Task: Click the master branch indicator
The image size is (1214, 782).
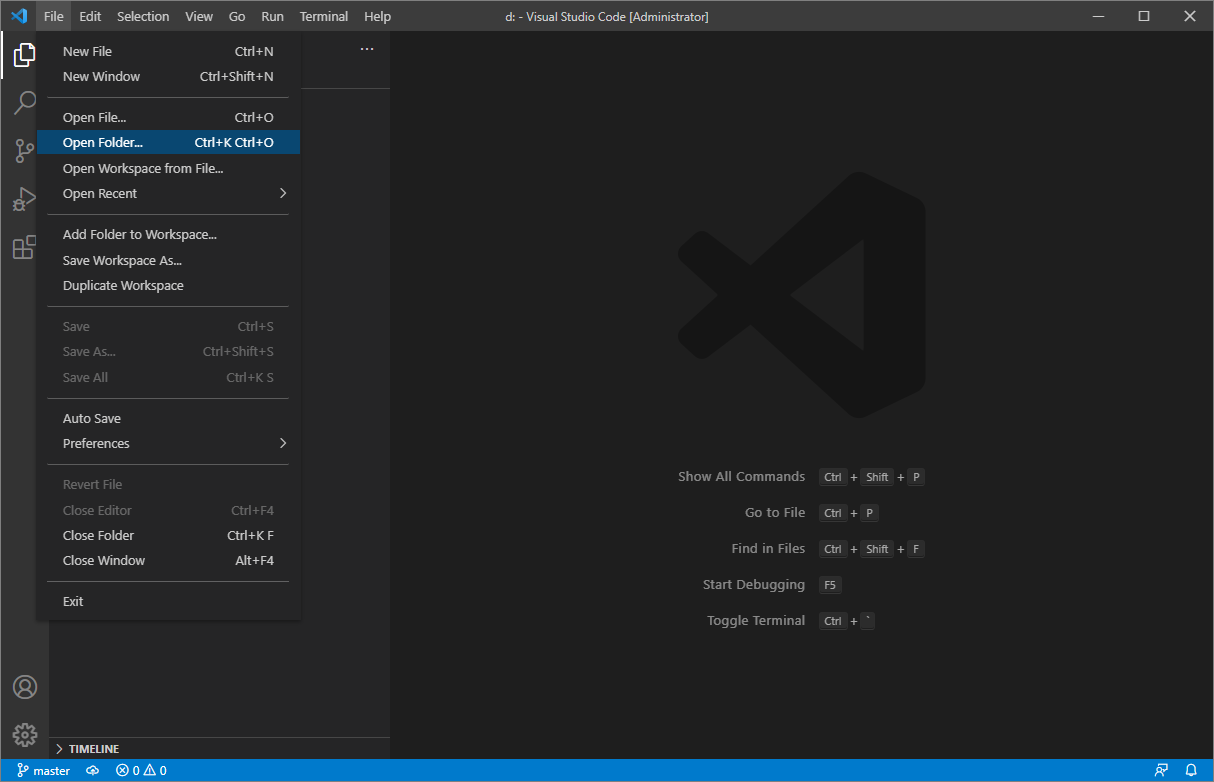Action: pos(43,770)
